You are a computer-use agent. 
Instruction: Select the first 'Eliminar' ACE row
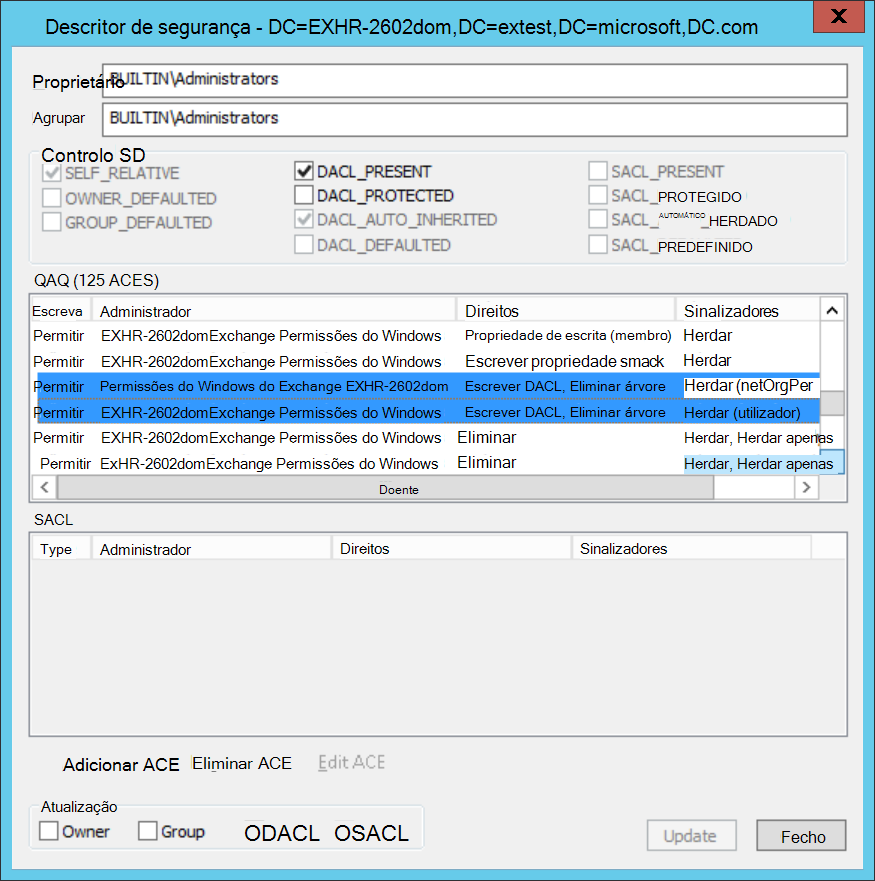(x=425, y=438)
